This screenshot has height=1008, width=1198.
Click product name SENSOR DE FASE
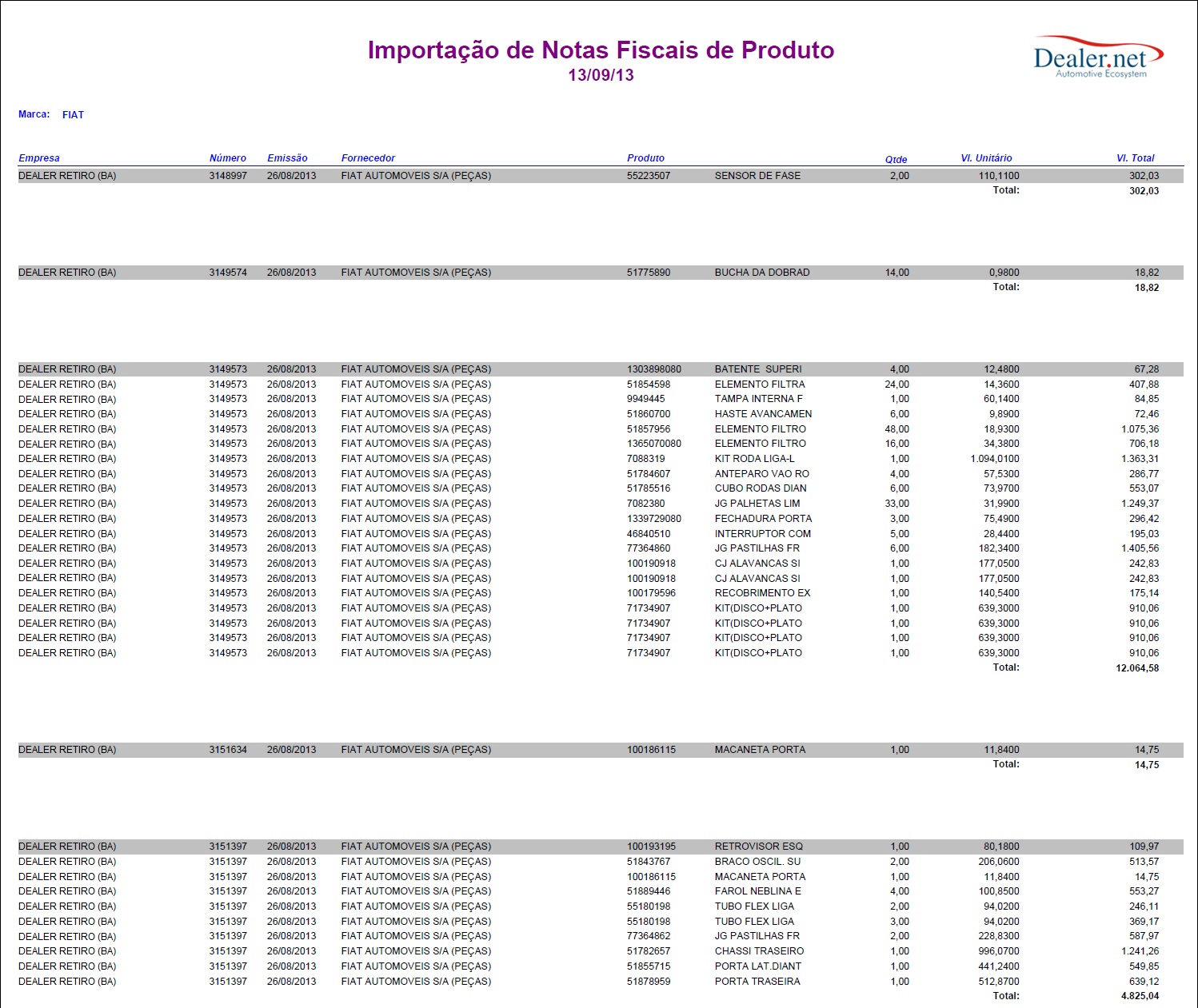click(757, 176)
